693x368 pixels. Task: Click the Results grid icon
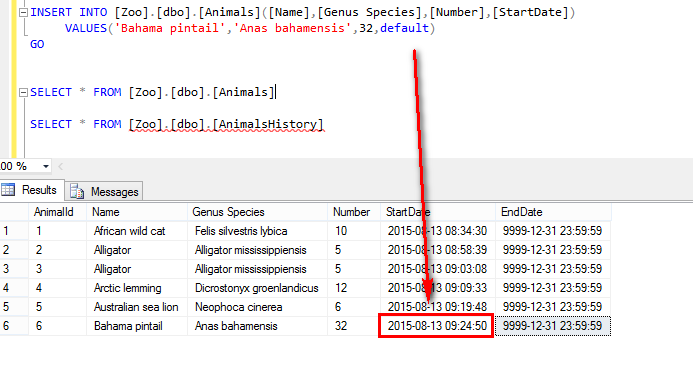click(8, 190)
